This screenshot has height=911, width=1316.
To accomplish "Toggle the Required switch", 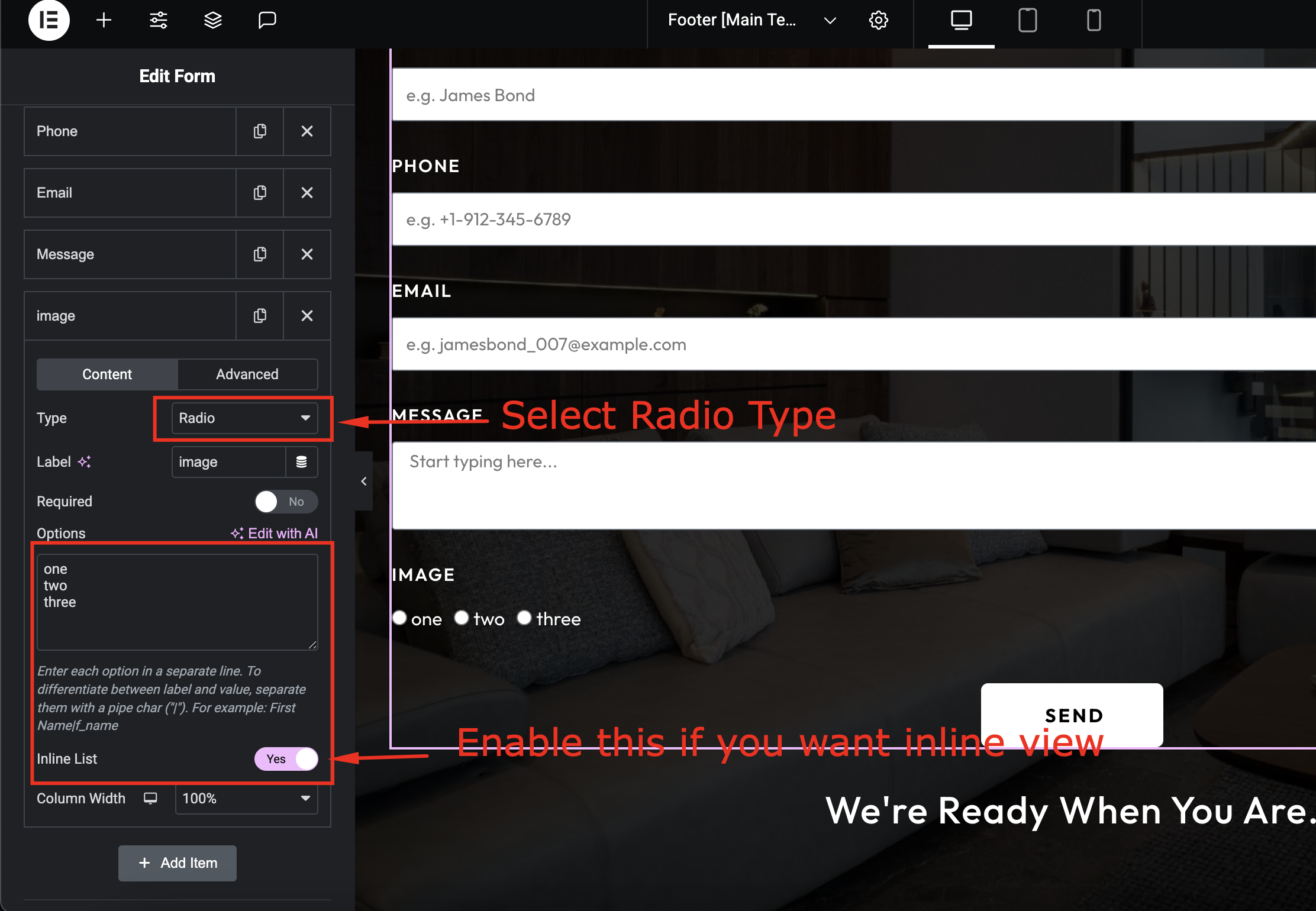I will tap(286, 502).
